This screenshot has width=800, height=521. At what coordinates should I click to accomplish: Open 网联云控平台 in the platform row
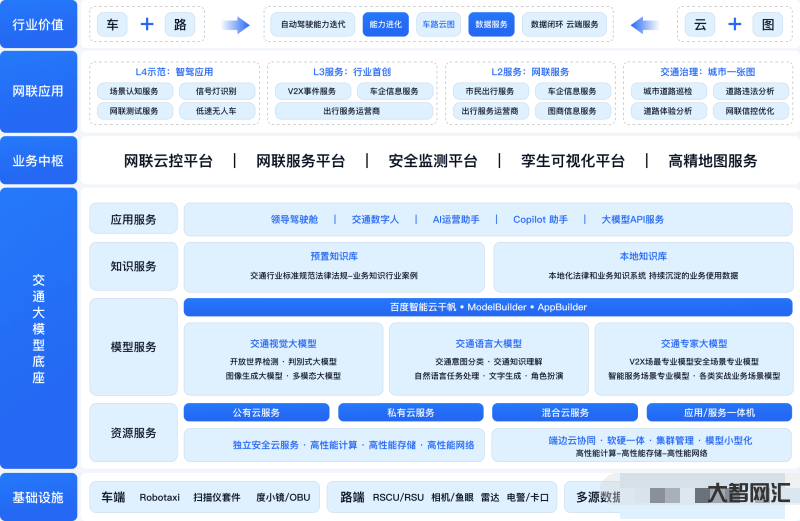click(168, 161)
